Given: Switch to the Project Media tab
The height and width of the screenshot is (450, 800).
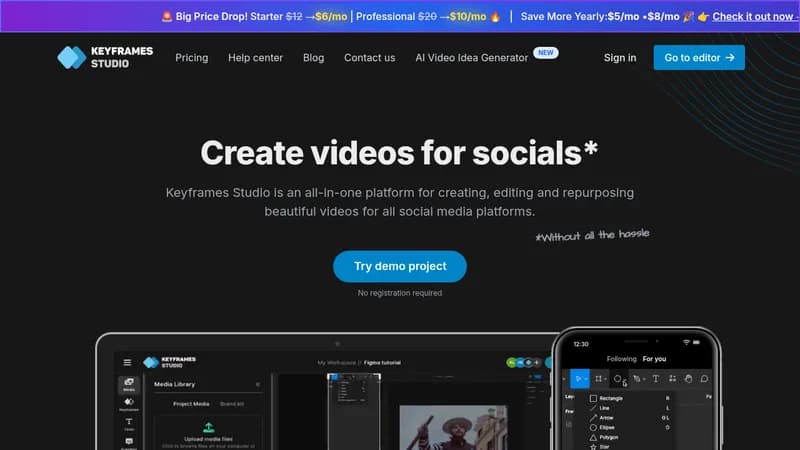Looking at the screenshot, I should tap(191, 404).
